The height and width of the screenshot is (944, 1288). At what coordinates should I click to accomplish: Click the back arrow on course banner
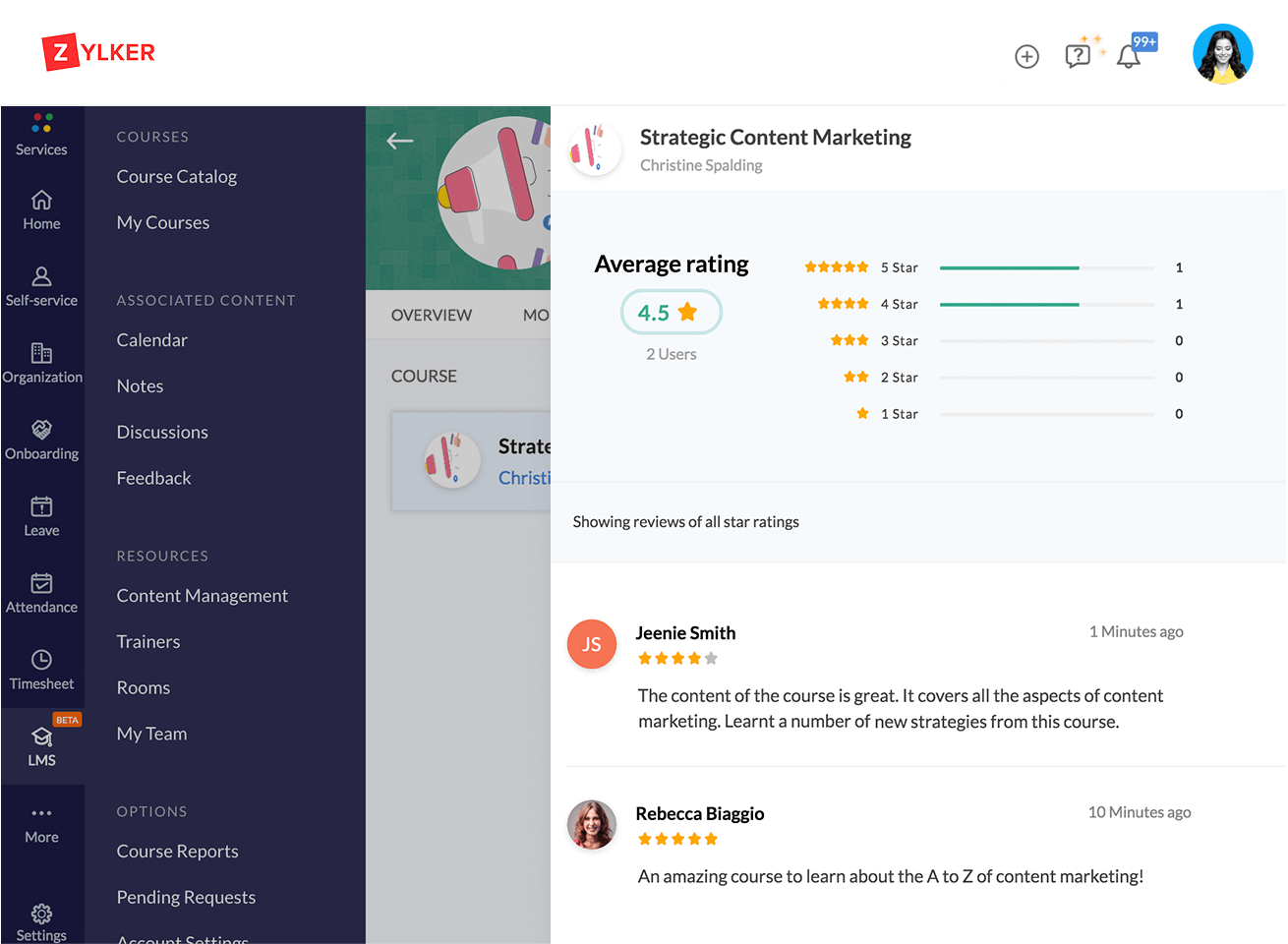point(400,142)
